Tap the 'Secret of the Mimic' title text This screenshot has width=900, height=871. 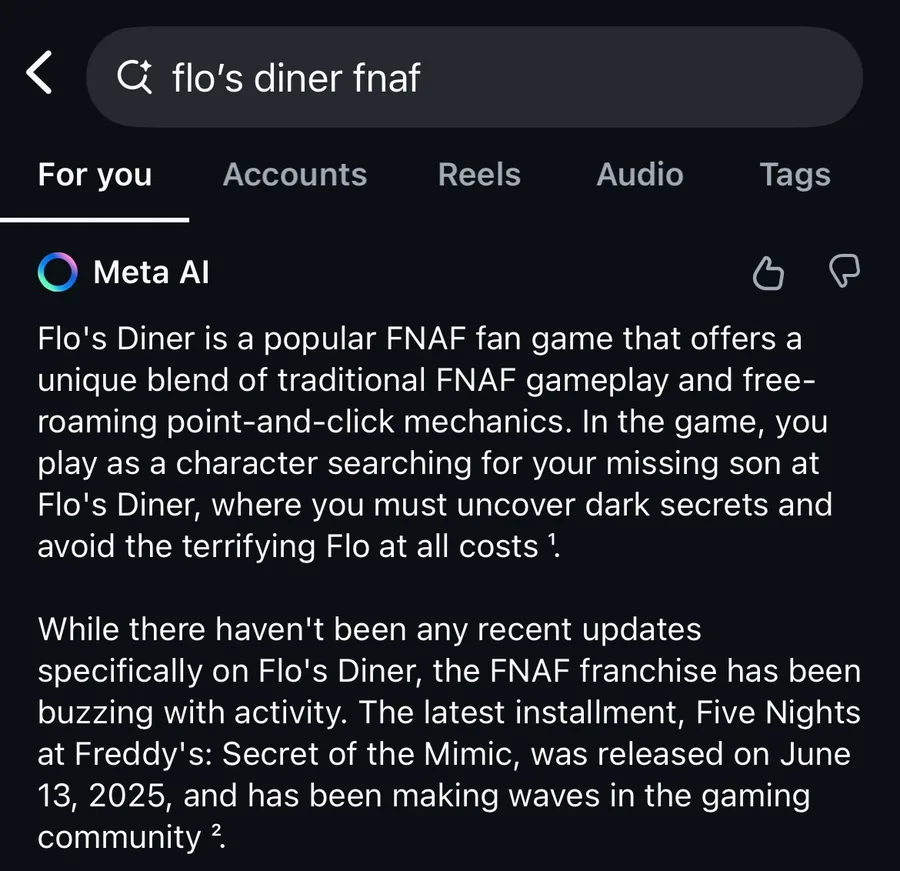[367, 753]
